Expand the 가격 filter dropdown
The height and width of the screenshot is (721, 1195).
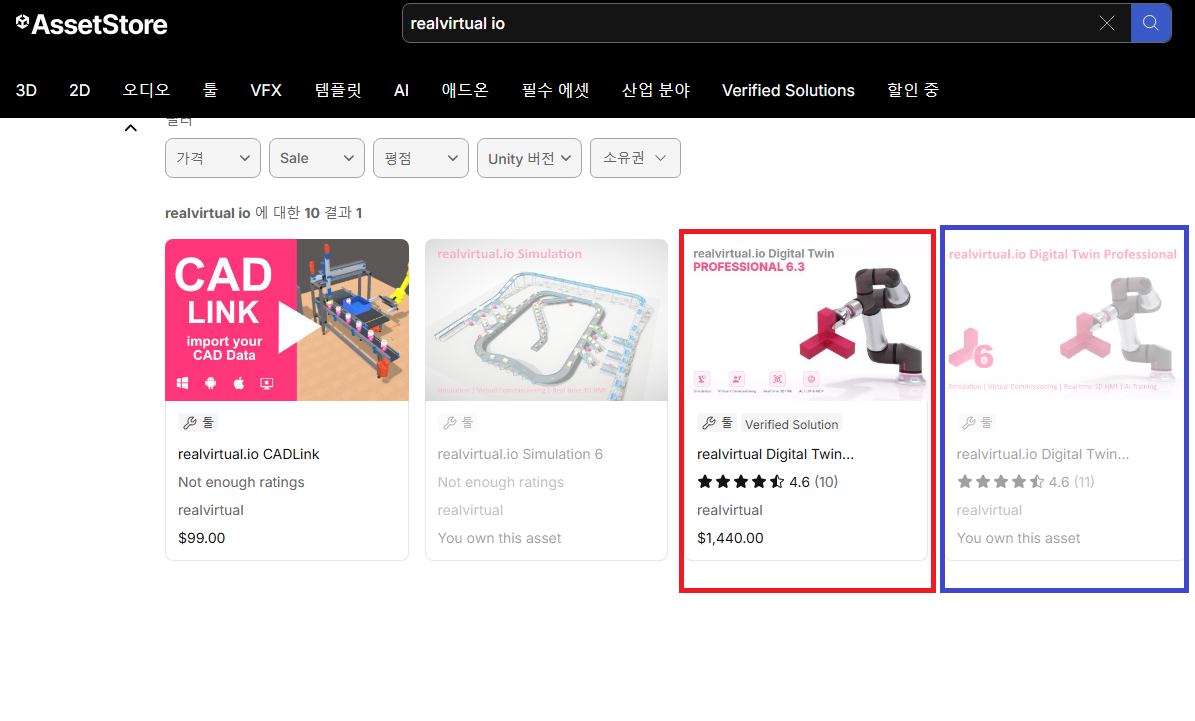click(213, 159)
